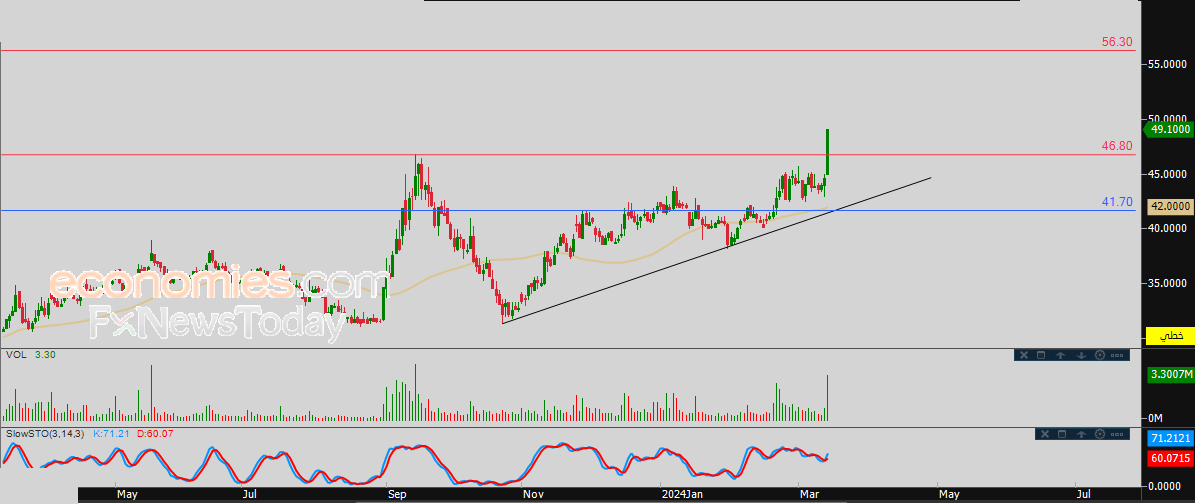Click the Mar date on time axis
Screen dimensions: 1195x504
tap(807, 494)
